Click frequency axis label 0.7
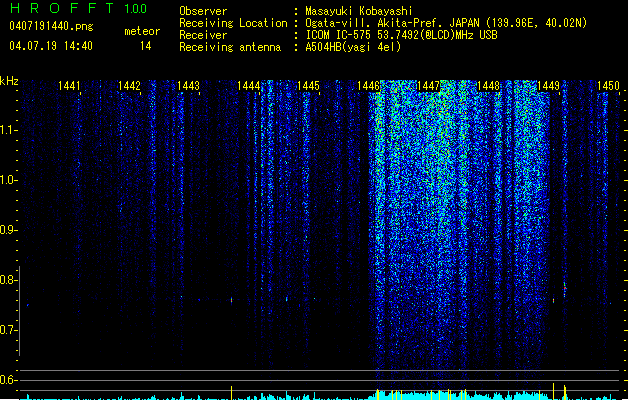This screenshot has height=400, width=629. 9,330
